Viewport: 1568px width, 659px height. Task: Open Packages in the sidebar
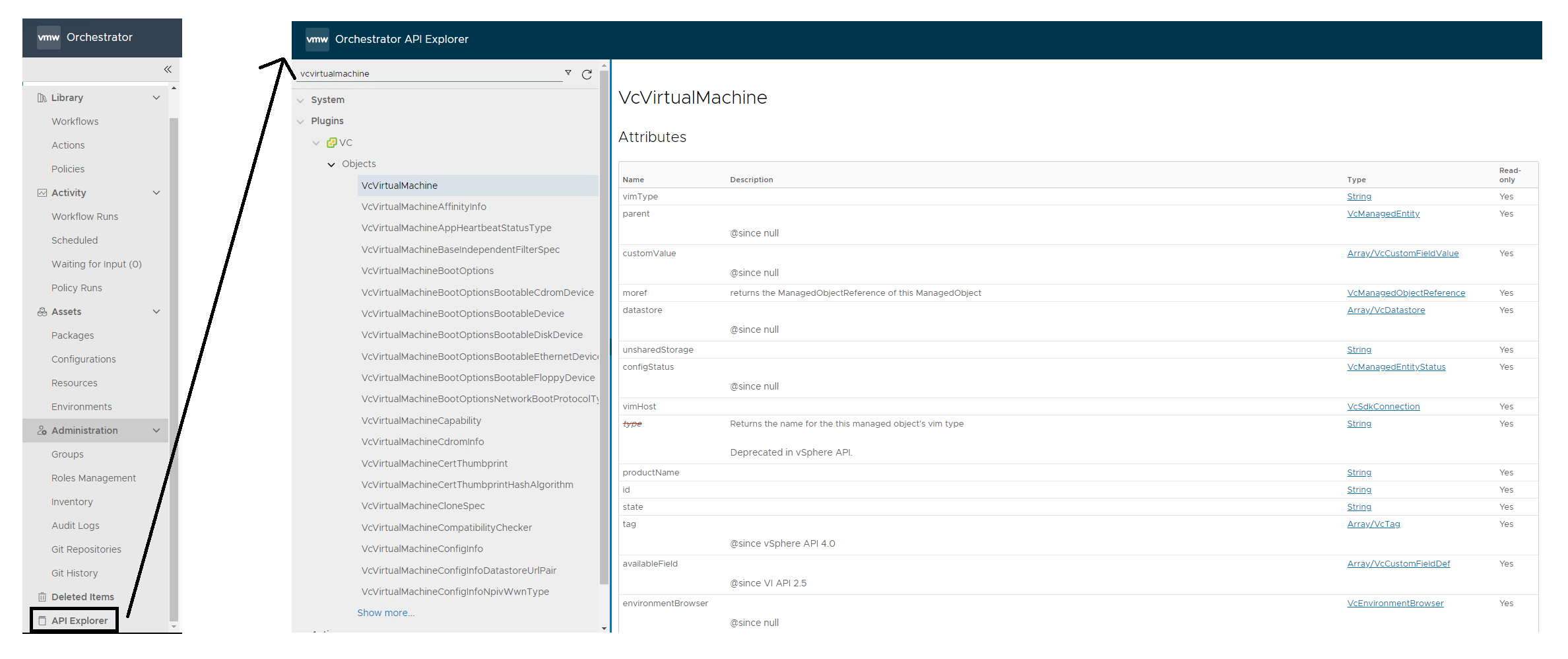pos(73,335)
